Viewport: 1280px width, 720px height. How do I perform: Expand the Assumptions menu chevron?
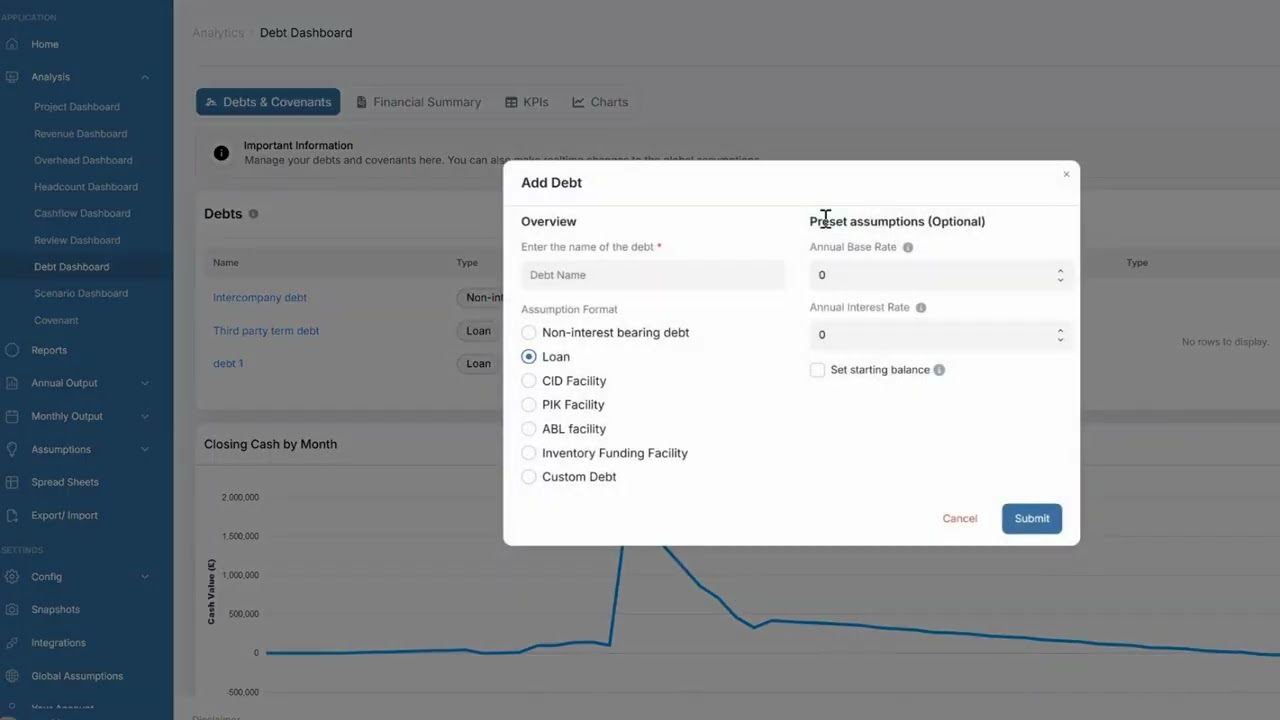[x=145, y=449]
